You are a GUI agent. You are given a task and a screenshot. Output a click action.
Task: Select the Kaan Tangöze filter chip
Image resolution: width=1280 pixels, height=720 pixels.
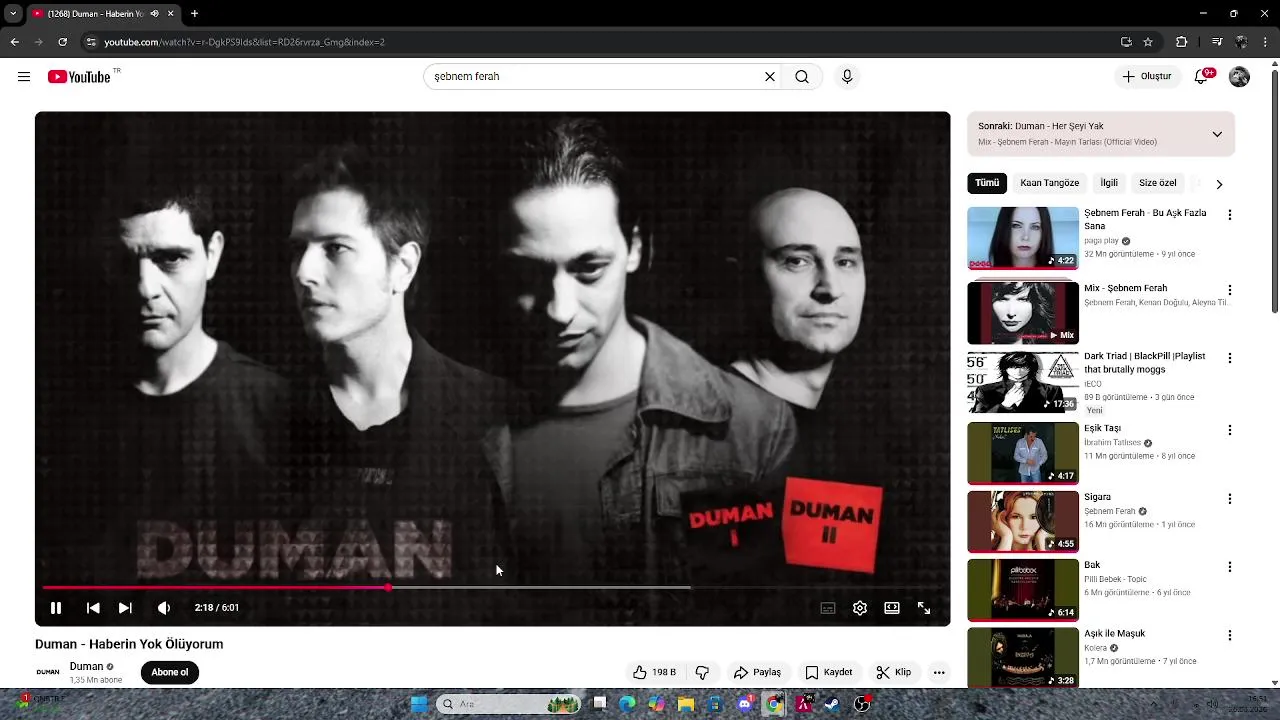[x=1049, y=183]
